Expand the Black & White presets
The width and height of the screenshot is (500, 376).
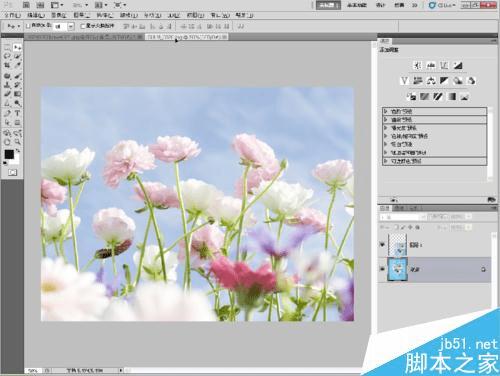[386, 144]
